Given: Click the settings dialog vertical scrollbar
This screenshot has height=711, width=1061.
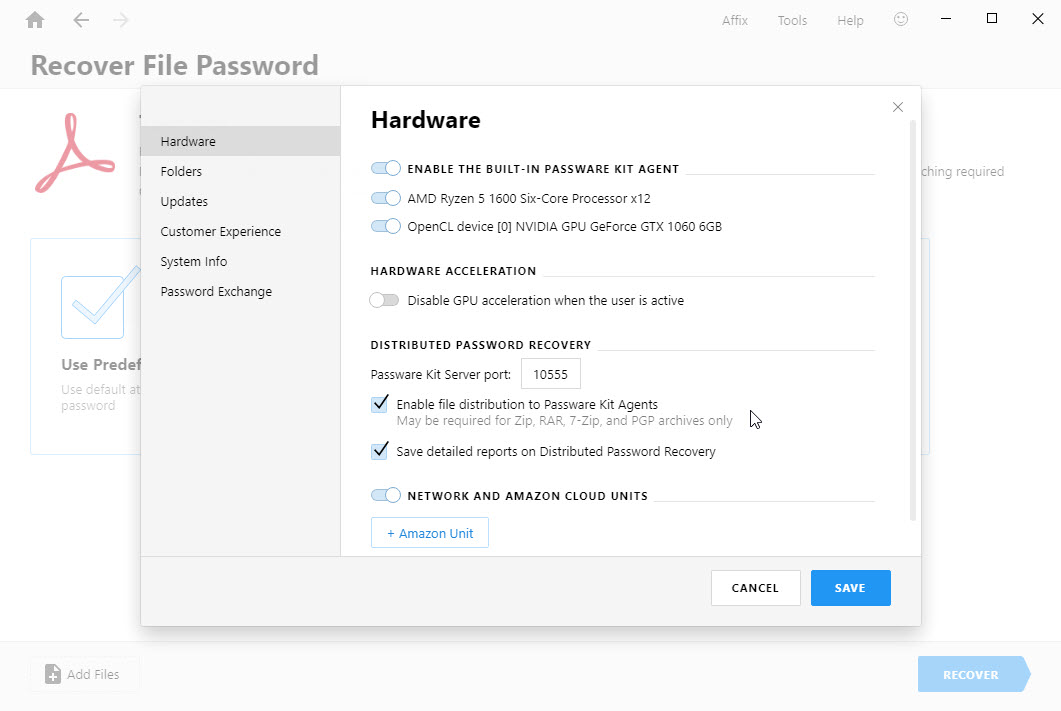Looking at the screenshot, I should 912,320.
